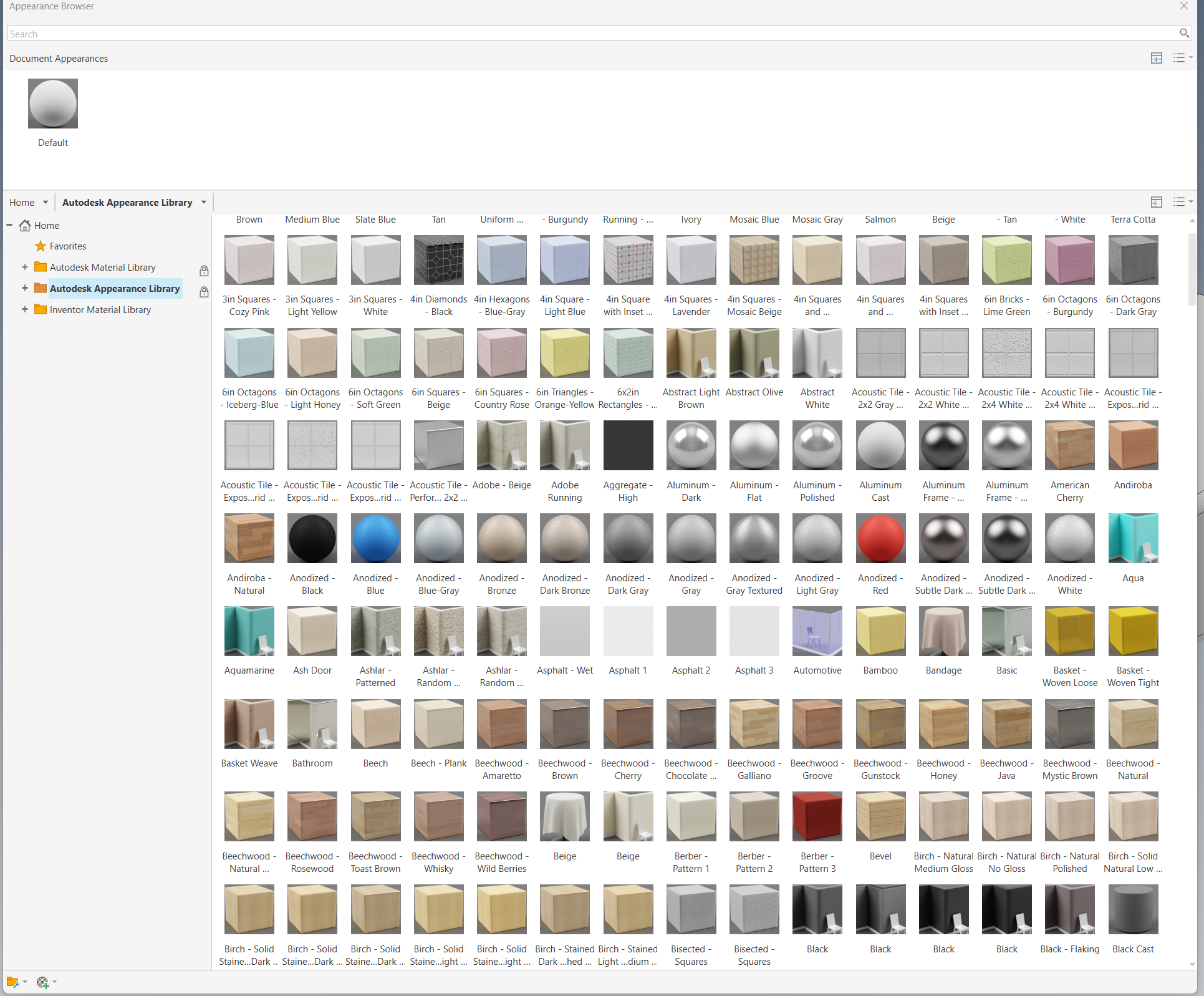1204x996 pixels.
Task: Switch to the Home tab
Action: click(21, 202)
